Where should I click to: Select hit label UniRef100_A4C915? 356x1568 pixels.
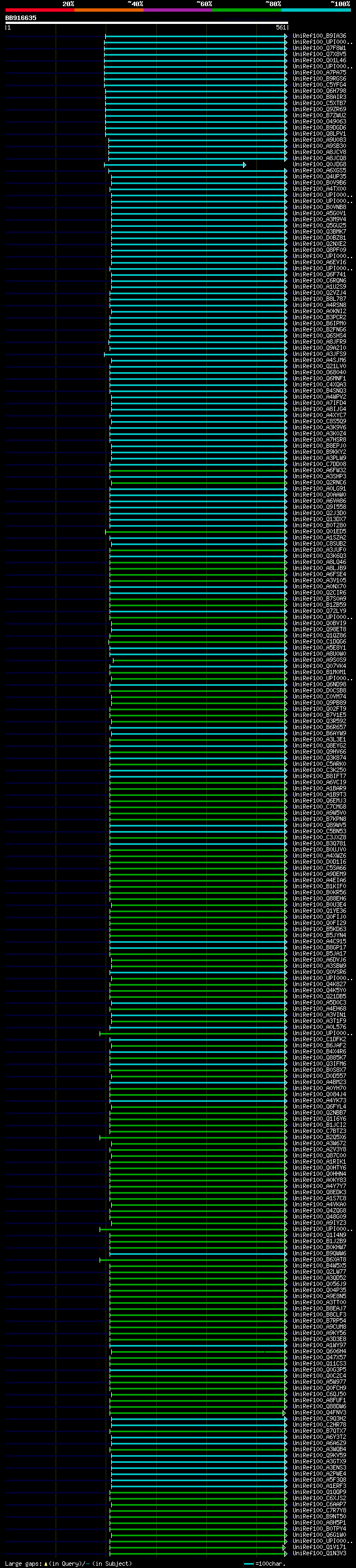(319, 942)
